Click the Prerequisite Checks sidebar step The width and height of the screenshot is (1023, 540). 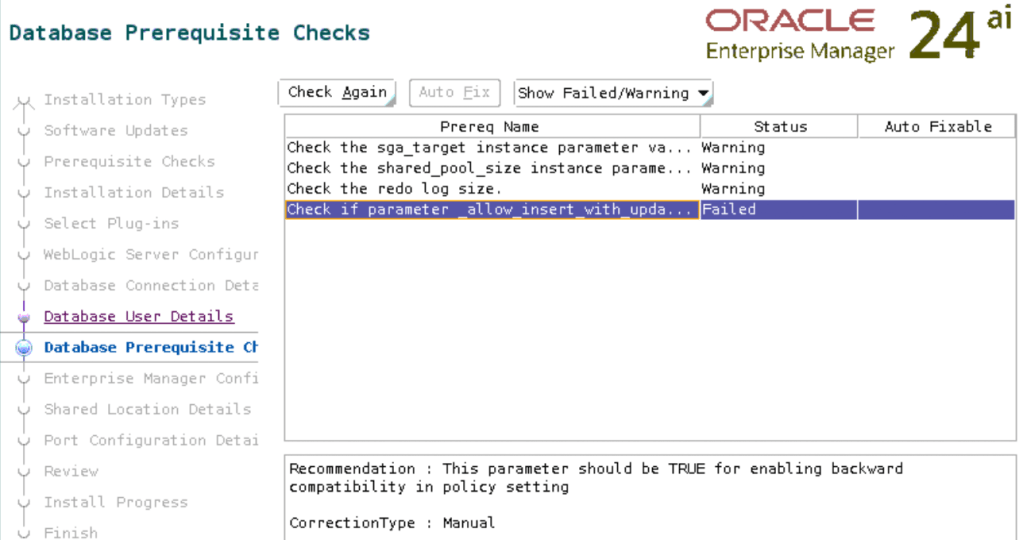[x=129, y=162]
